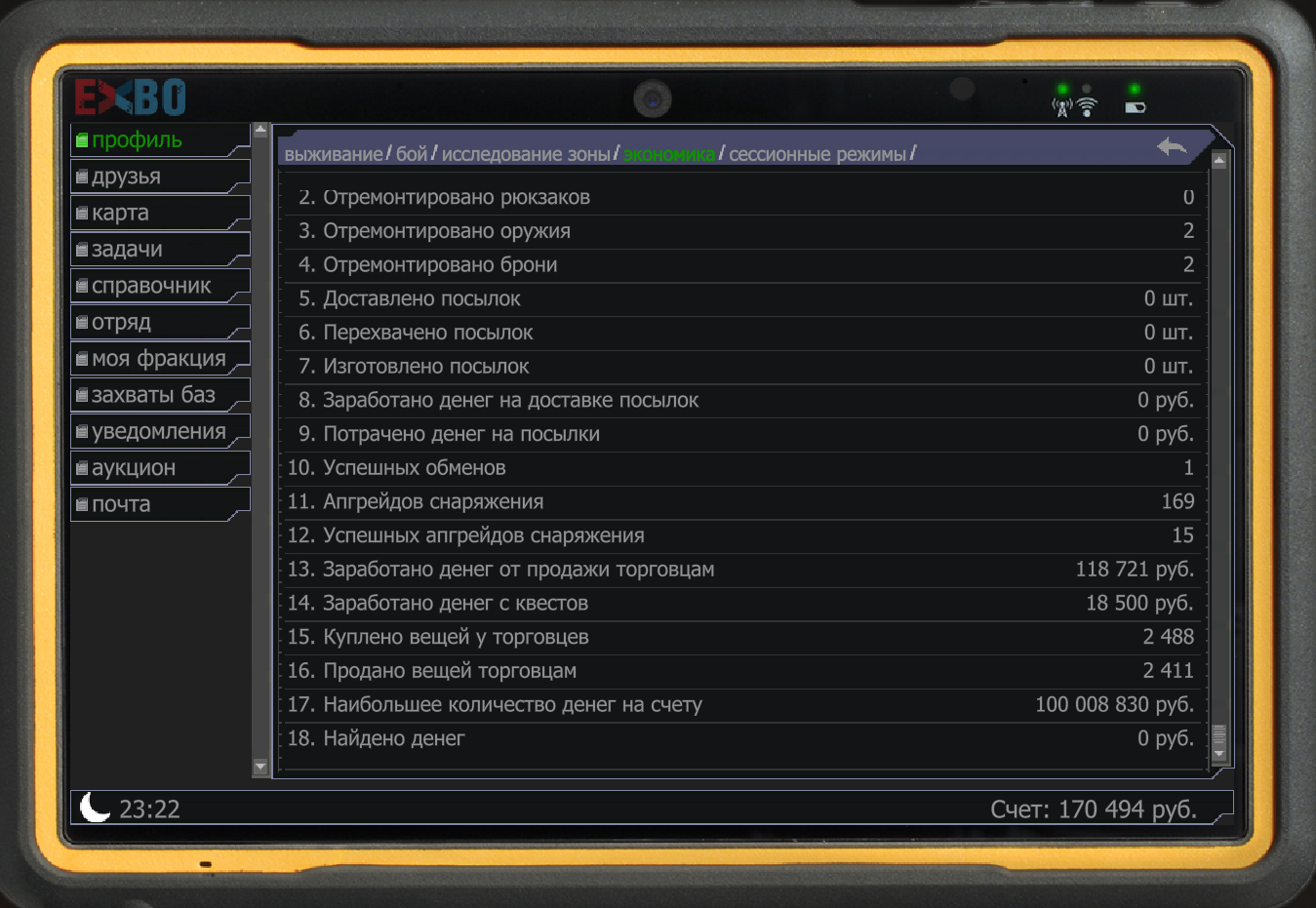The width and height of the screenshot is (1316, 908).
Task: Switch to исследование зоны tab
Action: click(x=526, y=154)
